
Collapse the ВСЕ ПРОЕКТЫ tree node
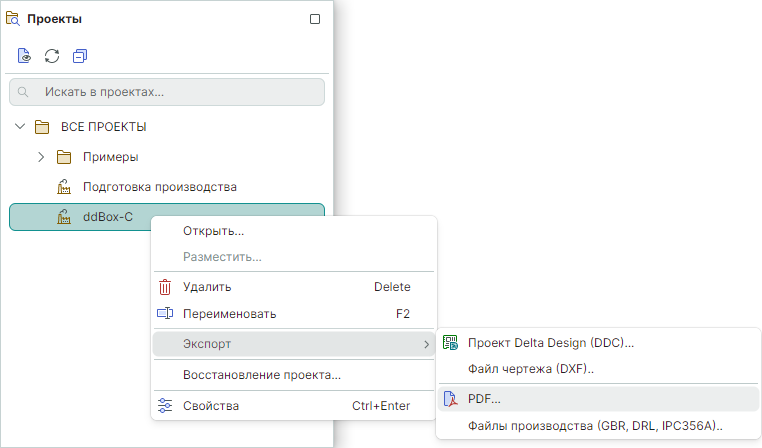pyautogui.click(x=20, y=127)
